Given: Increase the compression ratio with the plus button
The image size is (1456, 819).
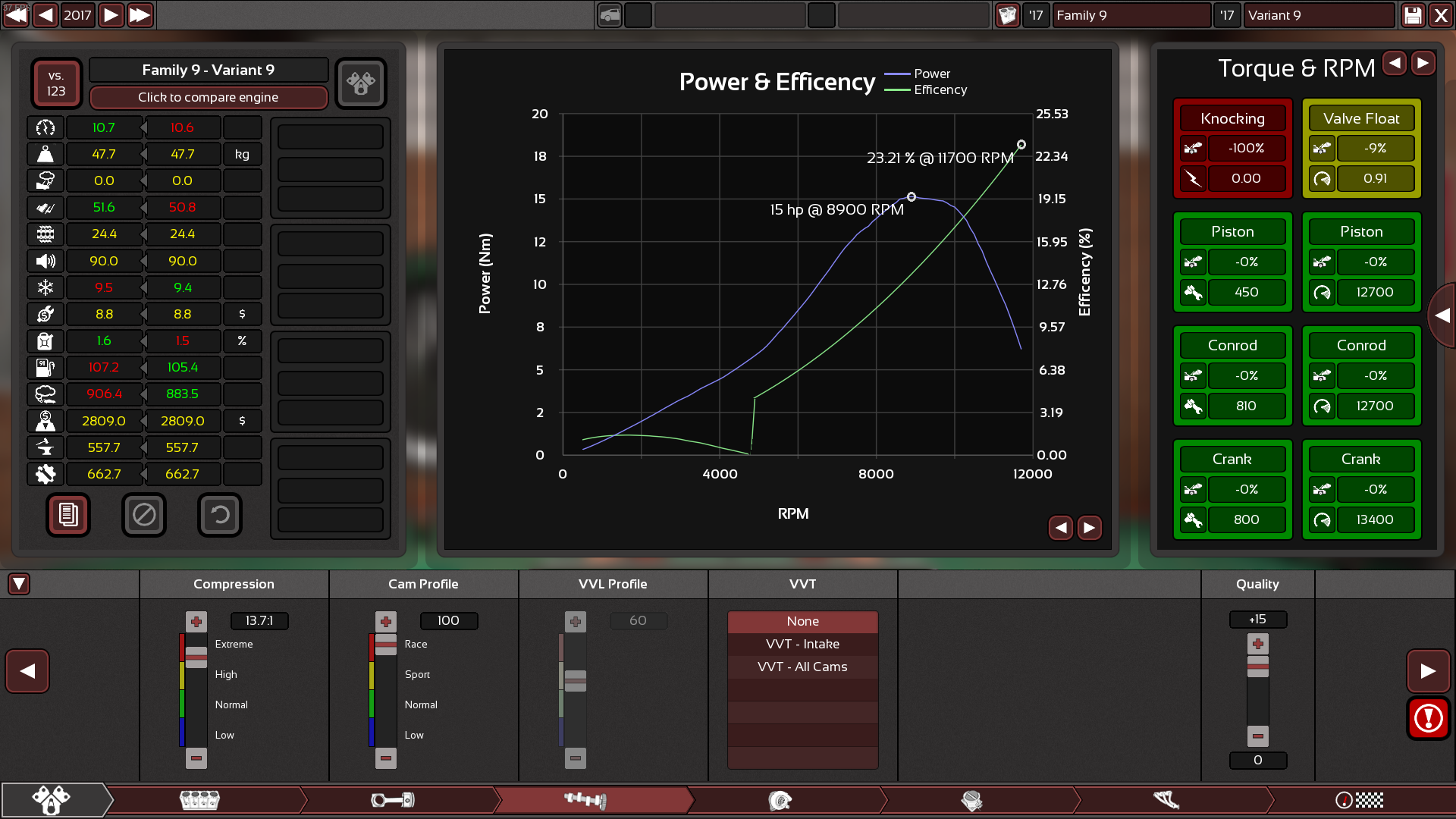Looking at the screenshot, I should tap(196, 622).
